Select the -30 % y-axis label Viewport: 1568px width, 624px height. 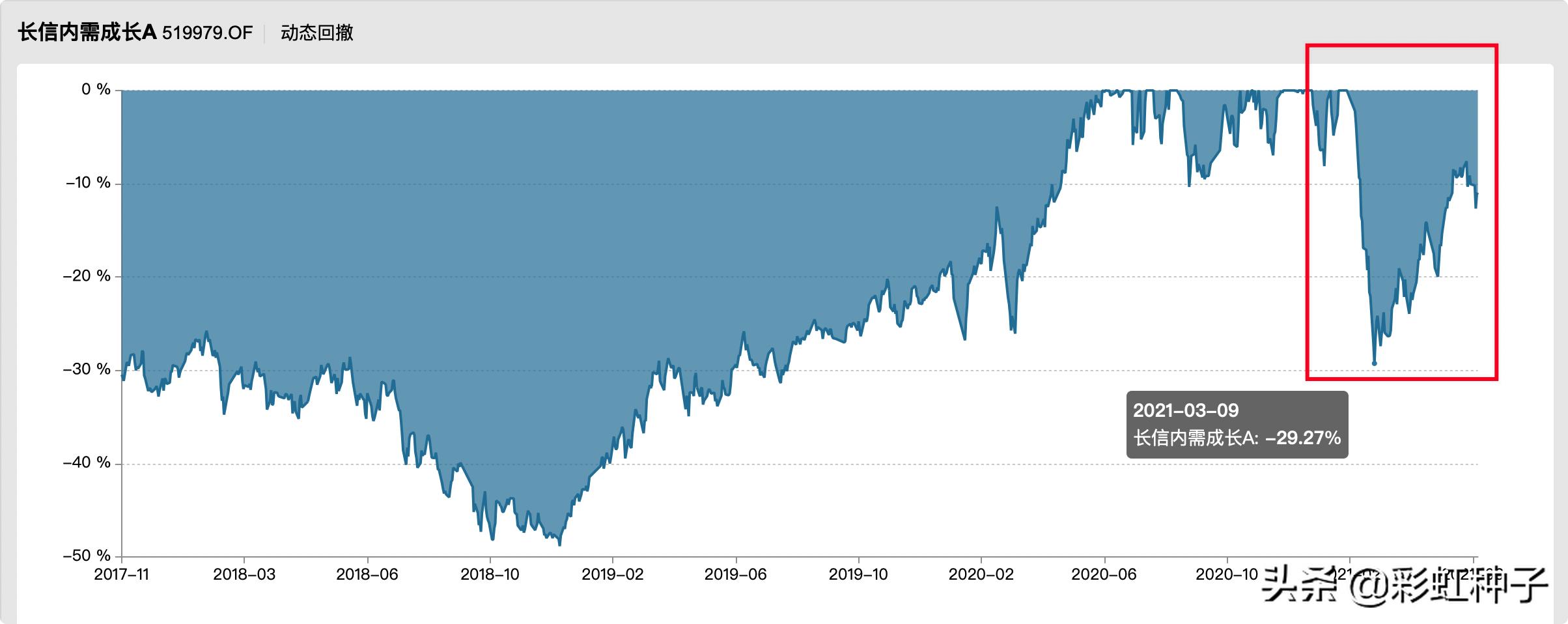click(x=87, y=369)
